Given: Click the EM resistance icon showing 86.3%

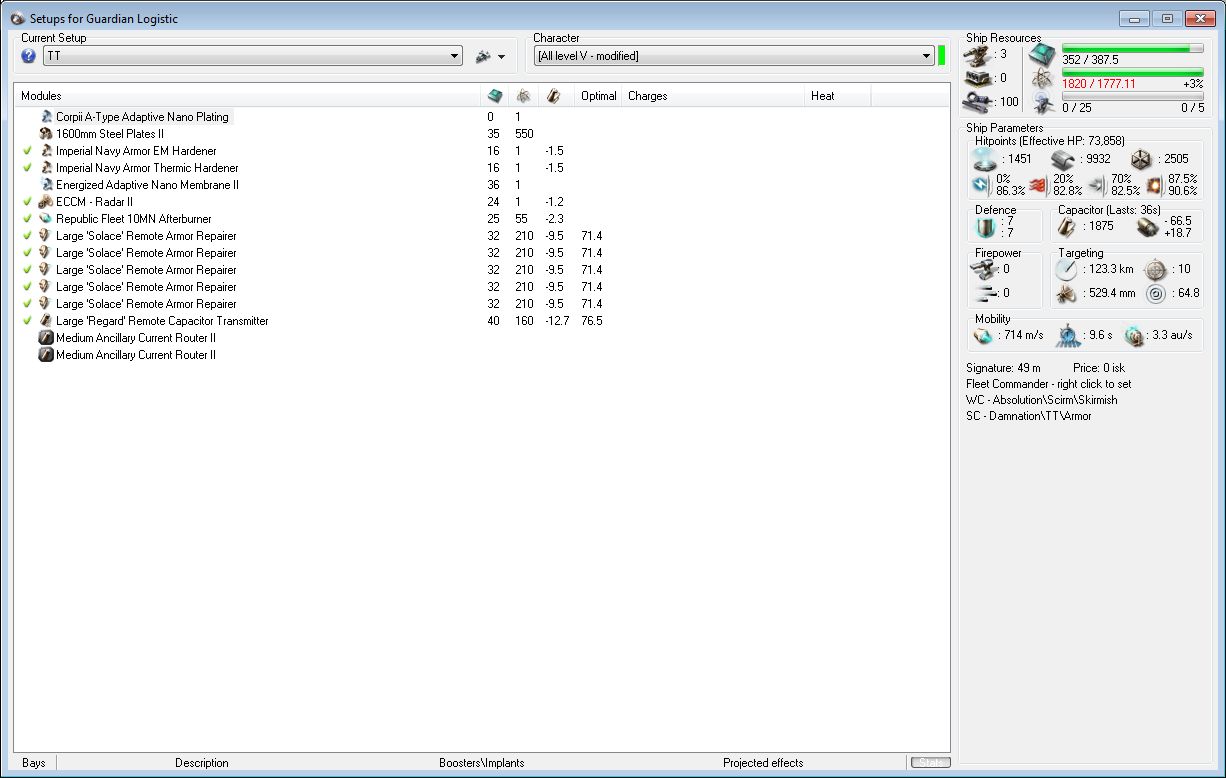Looking at the screenshot, I should [981, 184].
